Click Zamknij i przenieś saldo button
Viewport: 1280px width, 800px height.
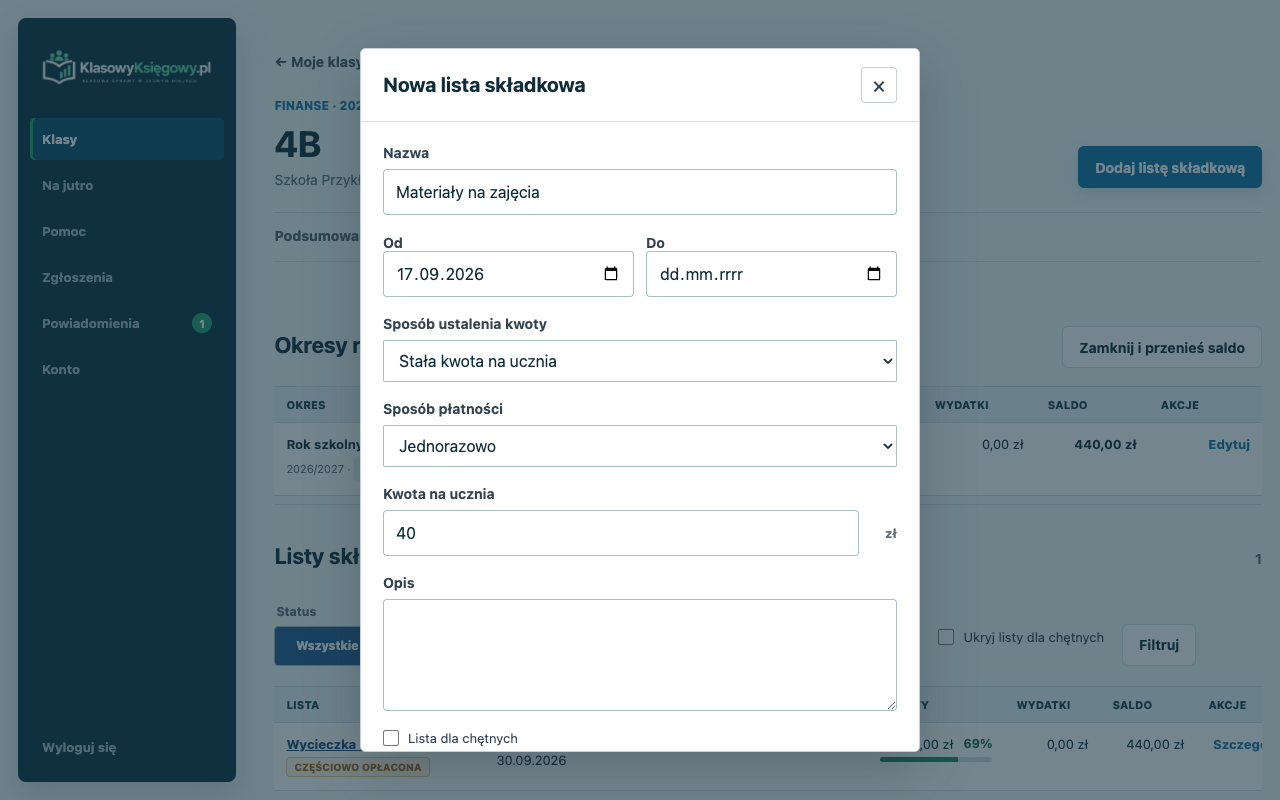1162,348
